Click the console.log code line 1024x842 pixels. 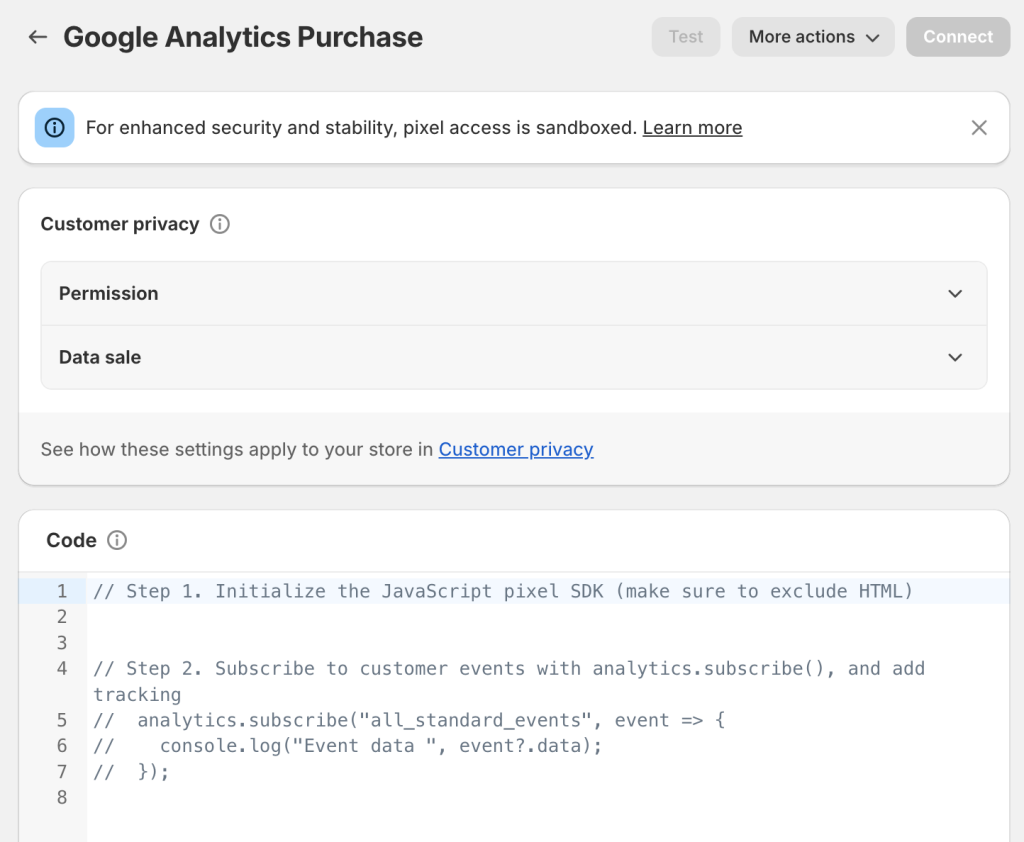click(345, 745)
